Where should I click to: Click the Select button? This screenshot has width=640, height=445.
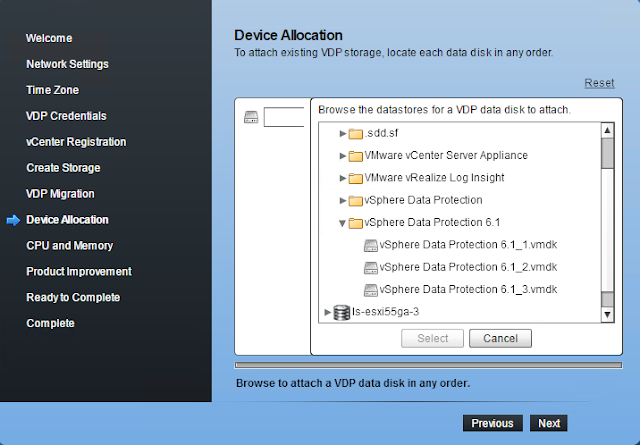[x=432, y=338]
